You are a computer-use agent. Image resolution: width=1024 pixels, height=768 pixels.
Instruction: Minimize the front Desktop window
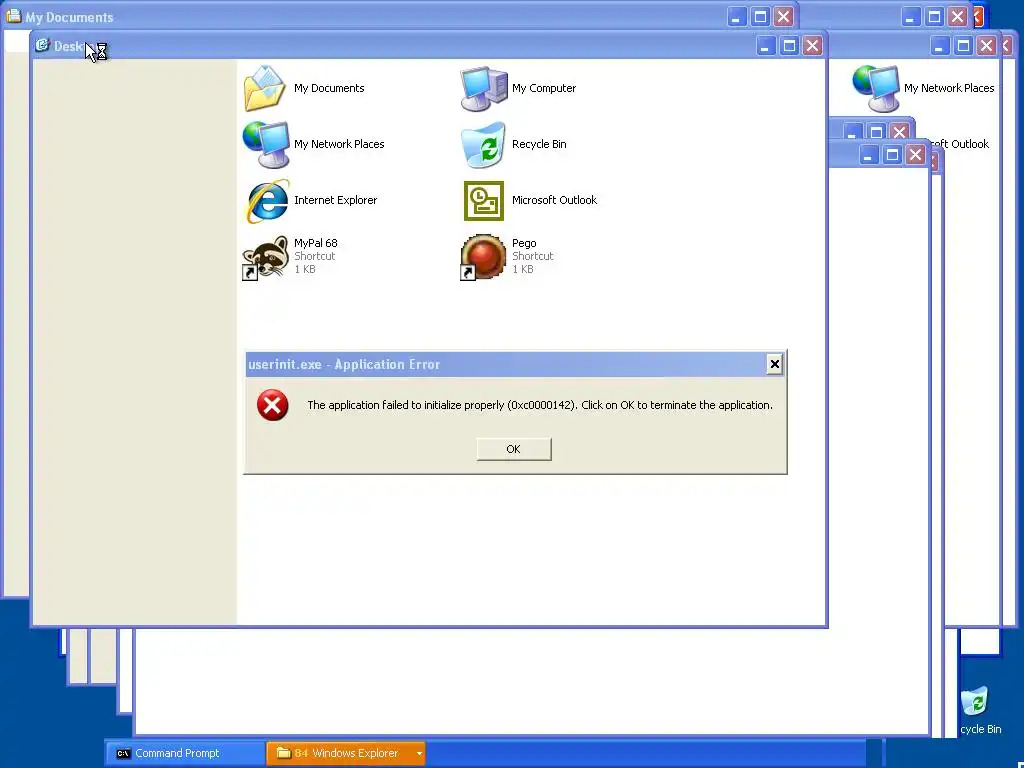[766, 46]
